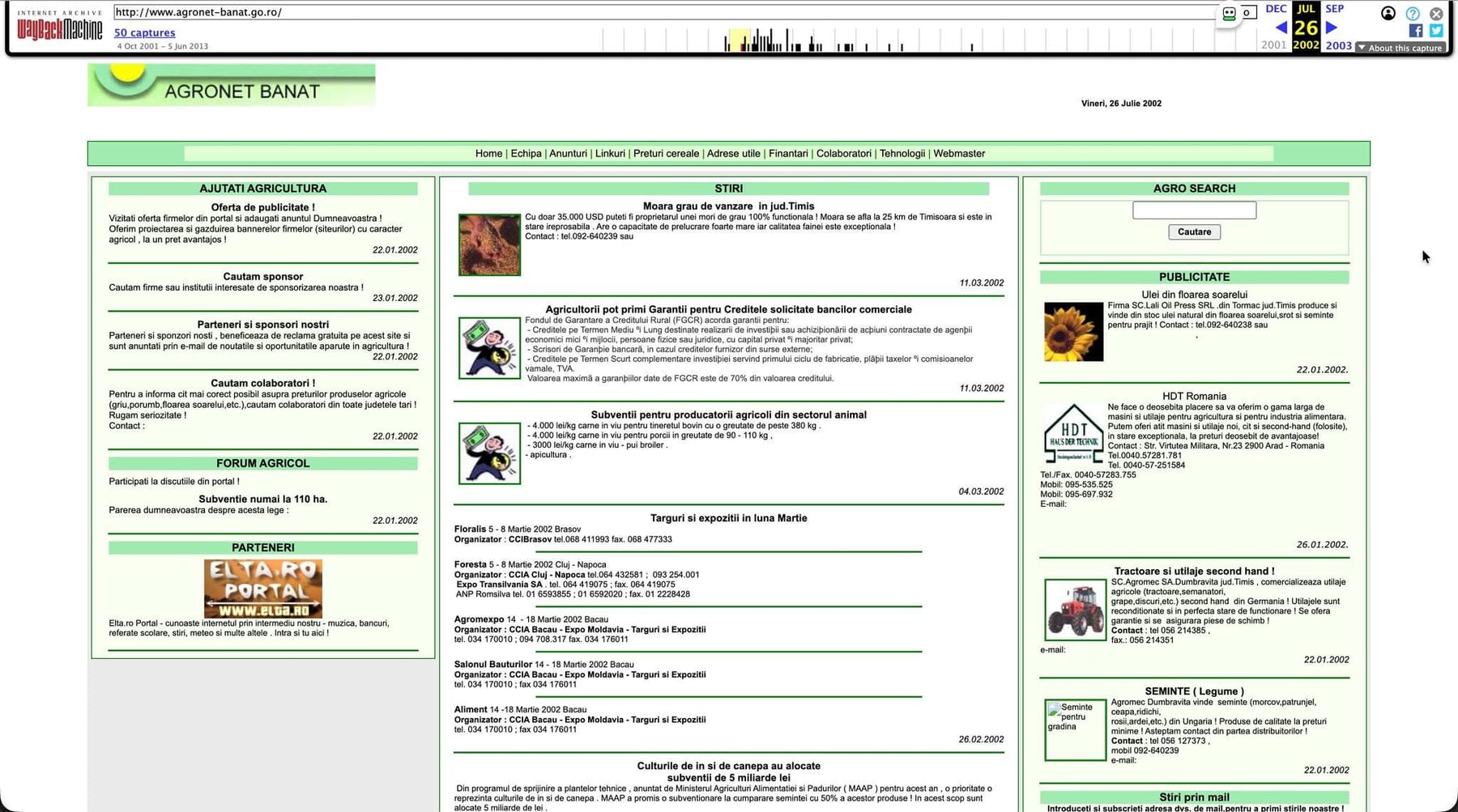Open the Linkuri menu item
Image resolution: width=1458 pixels, height=812 pixels.
point(610,154)
